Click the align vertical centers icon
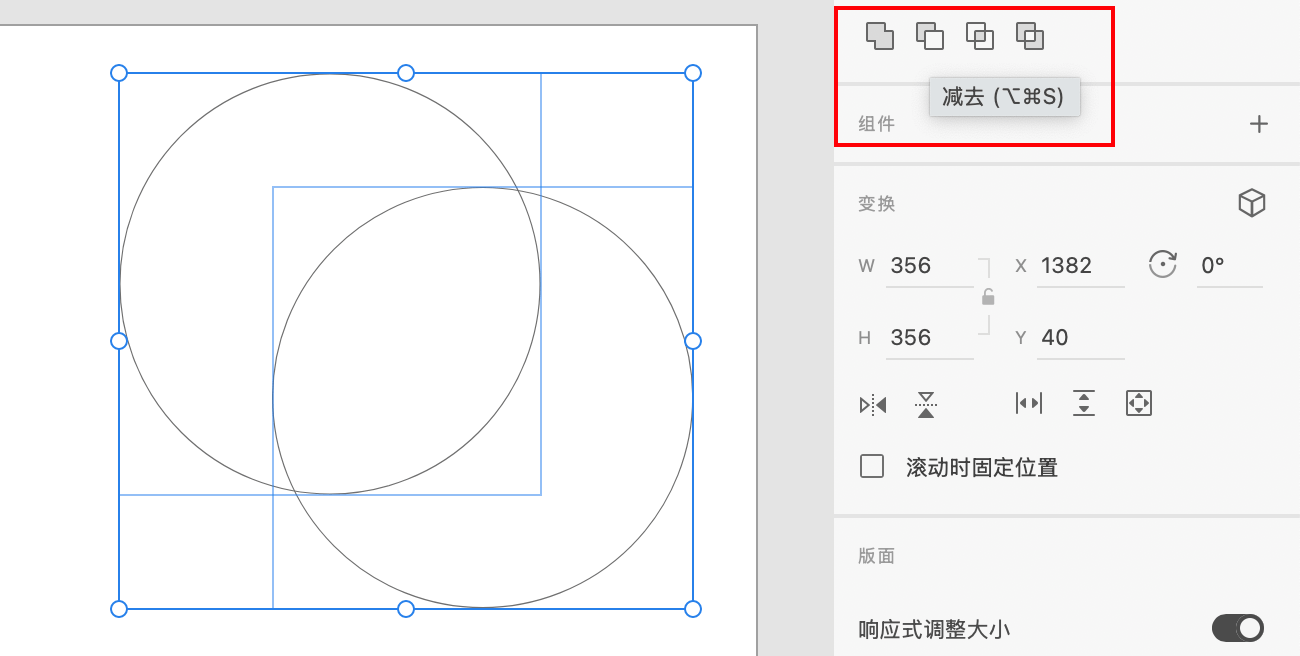The width and height of the screenshot is (1300, 656). click(1084, 403)
